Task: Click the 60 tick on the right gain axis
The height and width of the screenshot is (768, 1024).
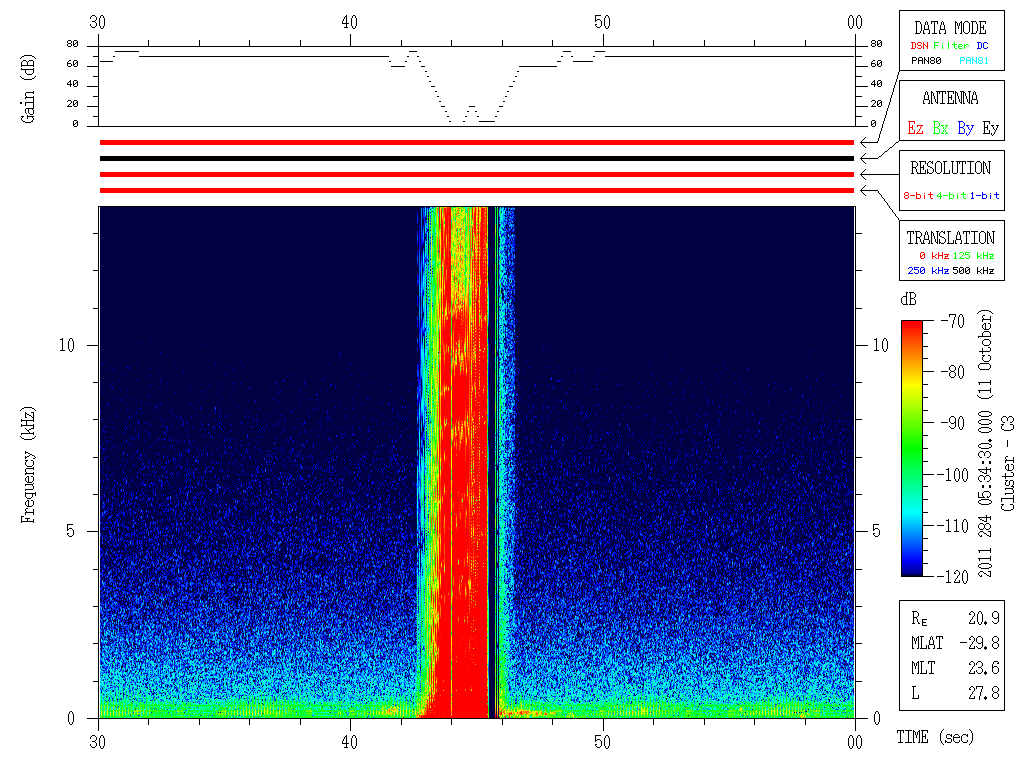Action: tap(876, 64)
